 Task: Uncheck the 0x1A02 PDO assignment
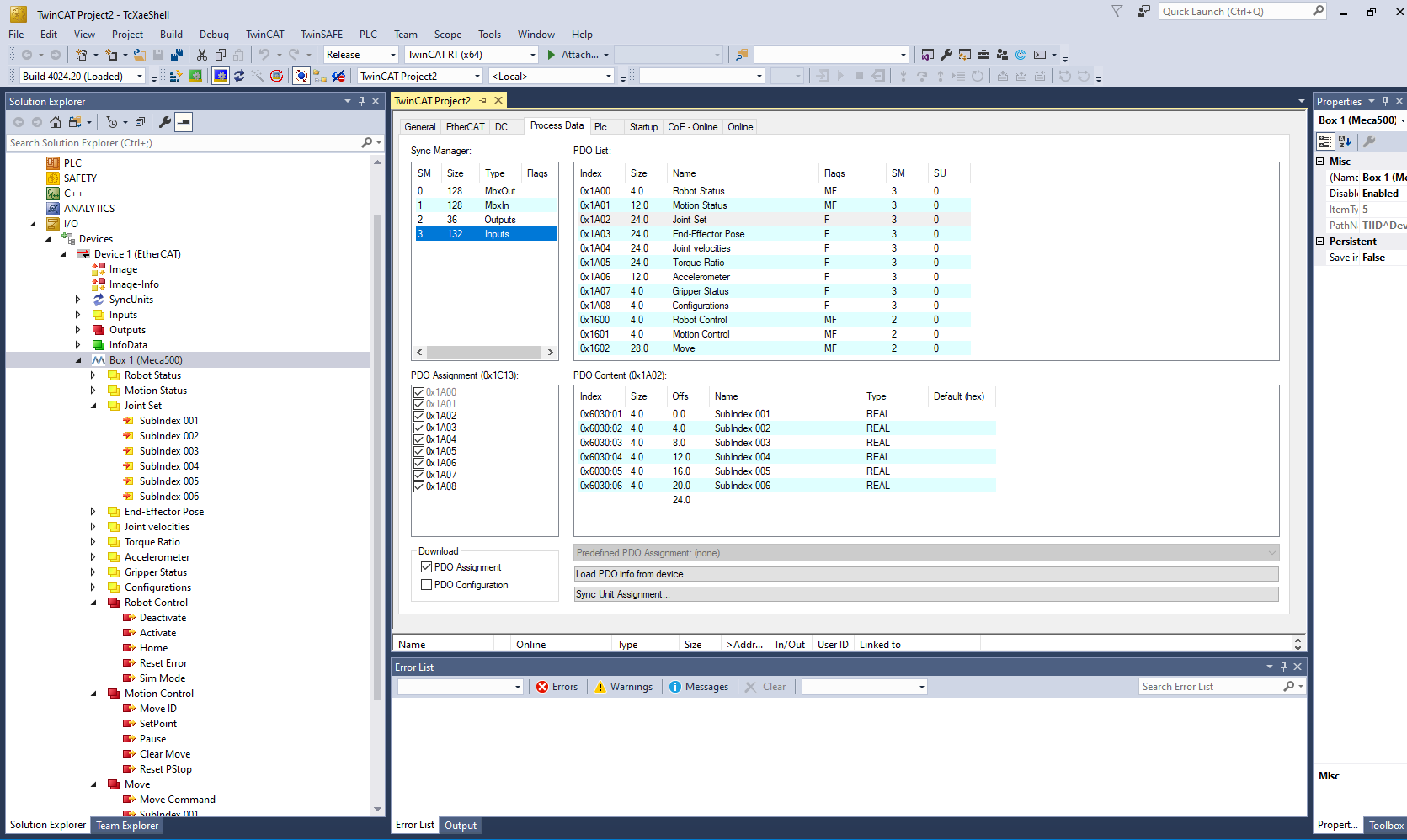[418, 416]
